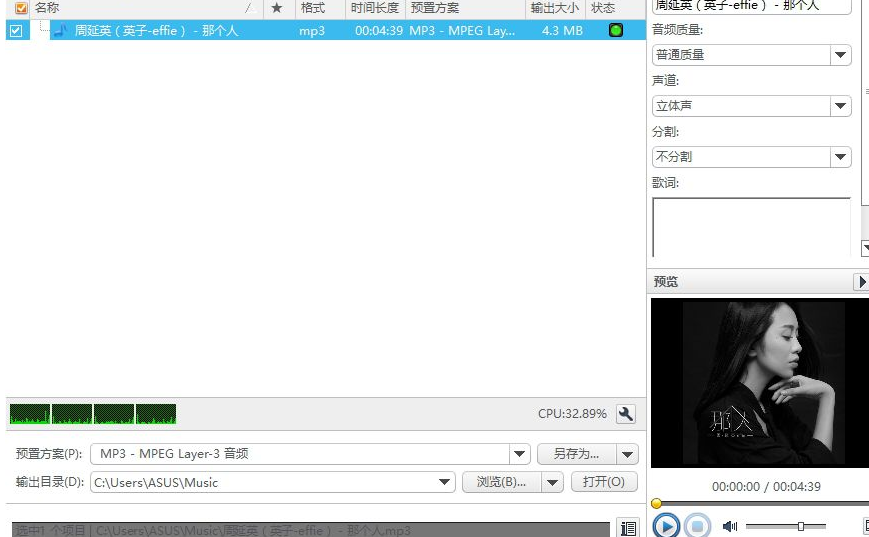Click the MP3 - MPEG Lay... preset cell
Image resolution: width=869 pixels, height=537 pixels.
[x=462, y=31]
